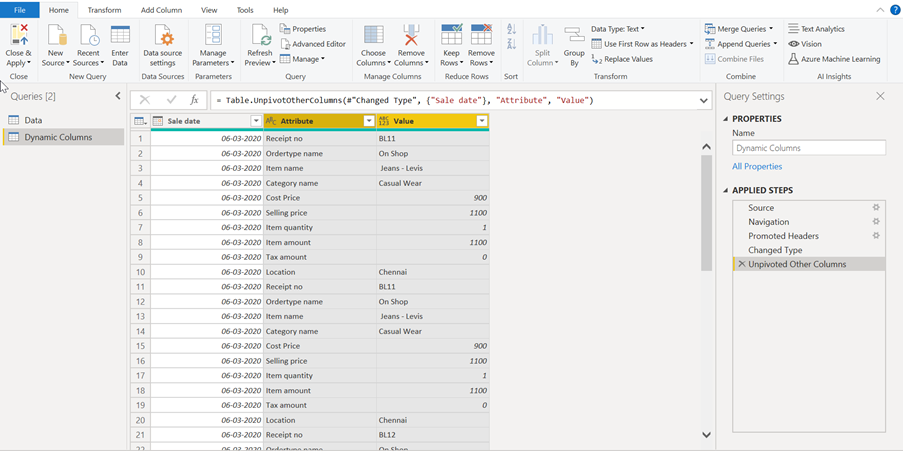The width and height of the screenshot is (903, 451).
Task: Open Navigation step settings gear
Action: click(876, 221)
